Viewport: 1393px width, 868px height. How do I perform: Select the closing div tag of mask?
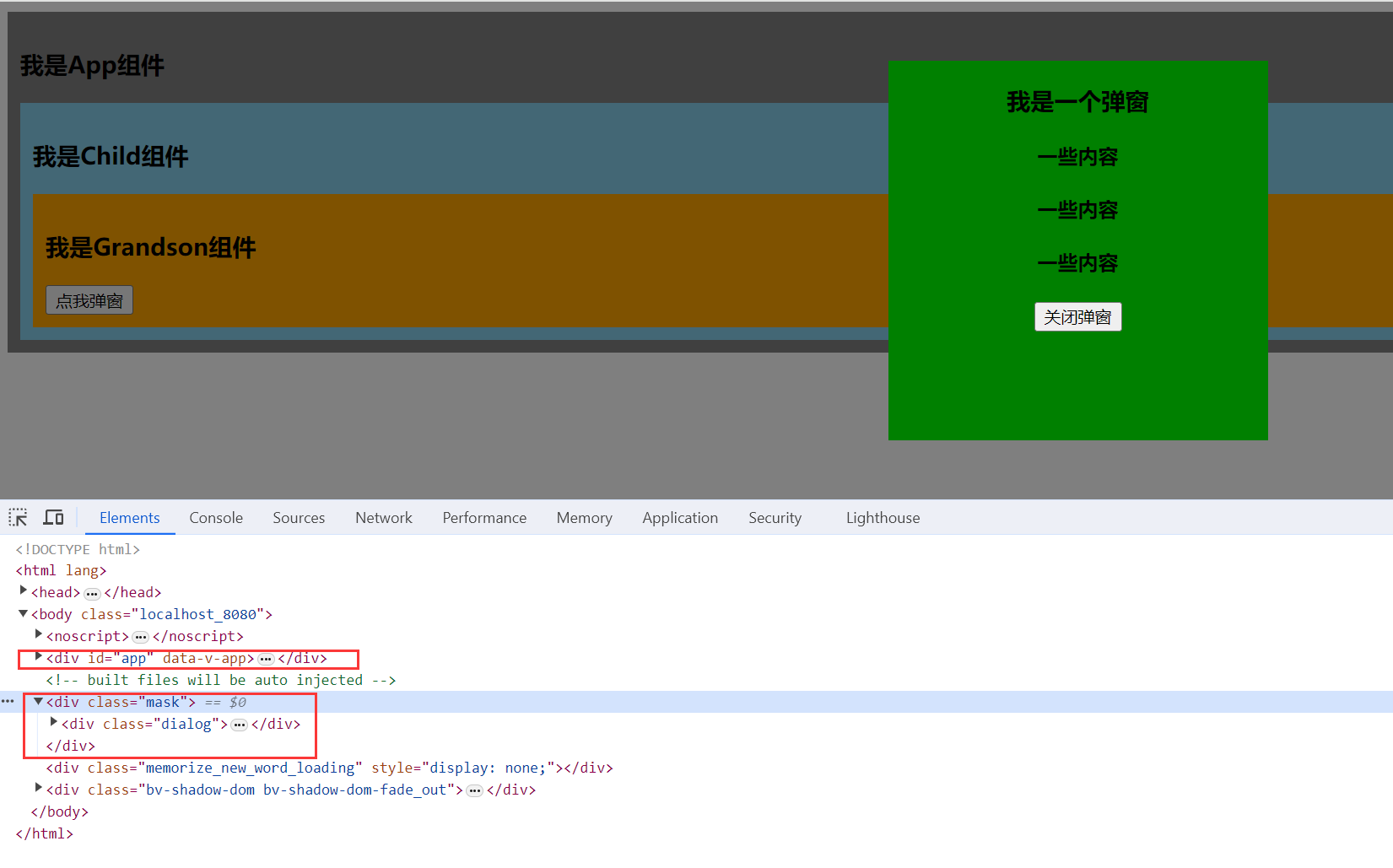point(70,747)
